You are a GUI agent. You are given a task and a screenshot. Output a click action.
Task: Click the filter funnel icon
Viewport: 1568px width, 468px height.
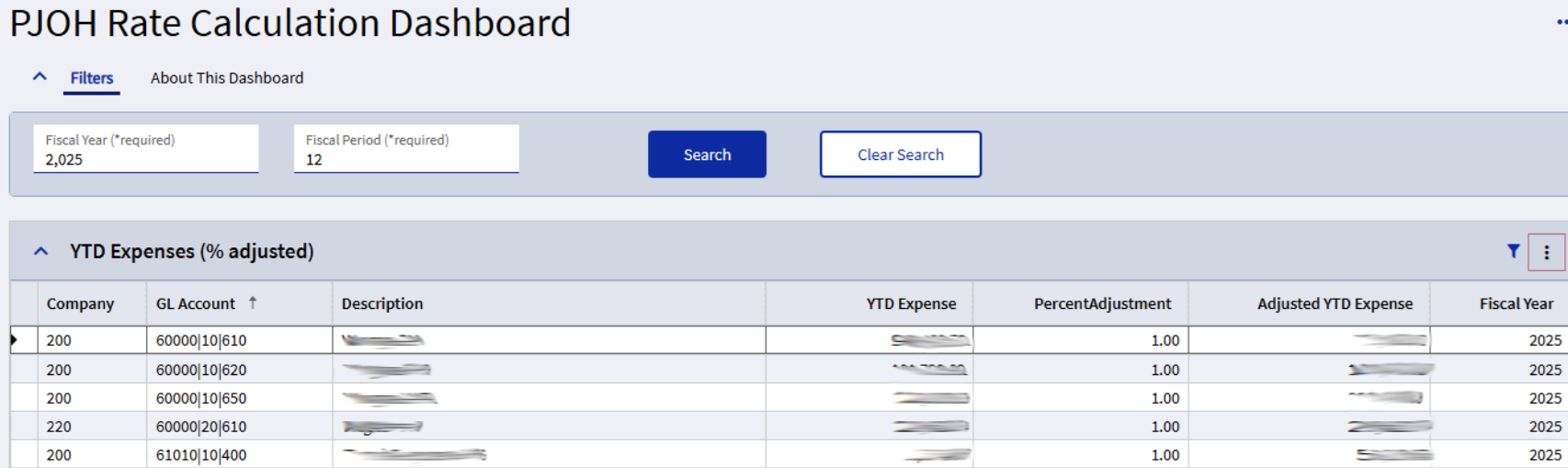(1513, 251)
